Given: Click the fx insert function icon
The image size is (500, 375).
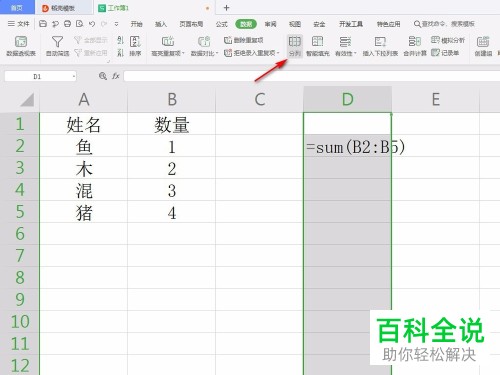Looking at the screenshot, I should (116, 76).
